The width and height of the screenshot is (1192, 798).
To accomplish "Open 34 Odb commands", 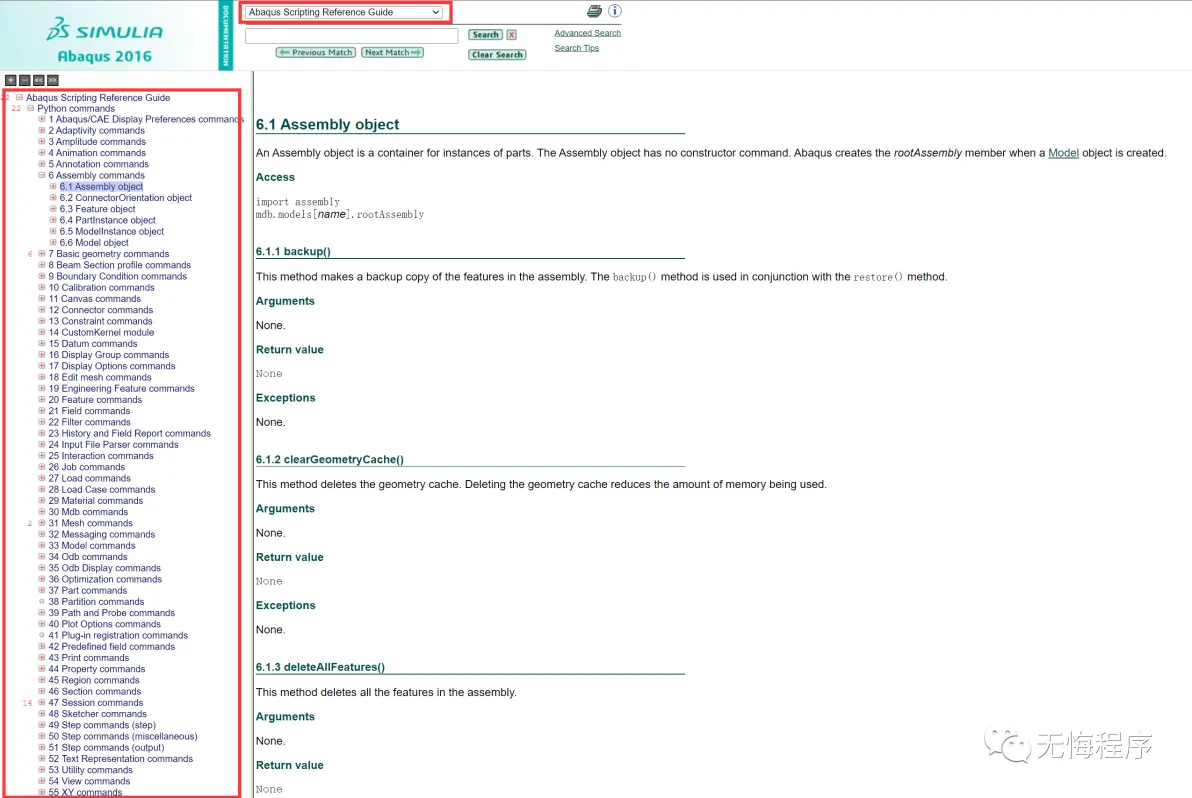I will point(88,557).
